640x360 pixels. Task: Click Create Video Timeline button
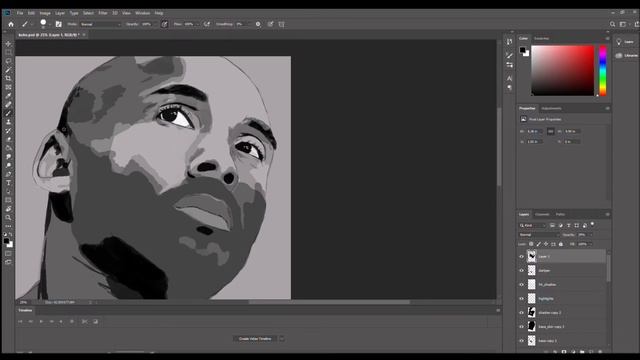tap(255, 339)
